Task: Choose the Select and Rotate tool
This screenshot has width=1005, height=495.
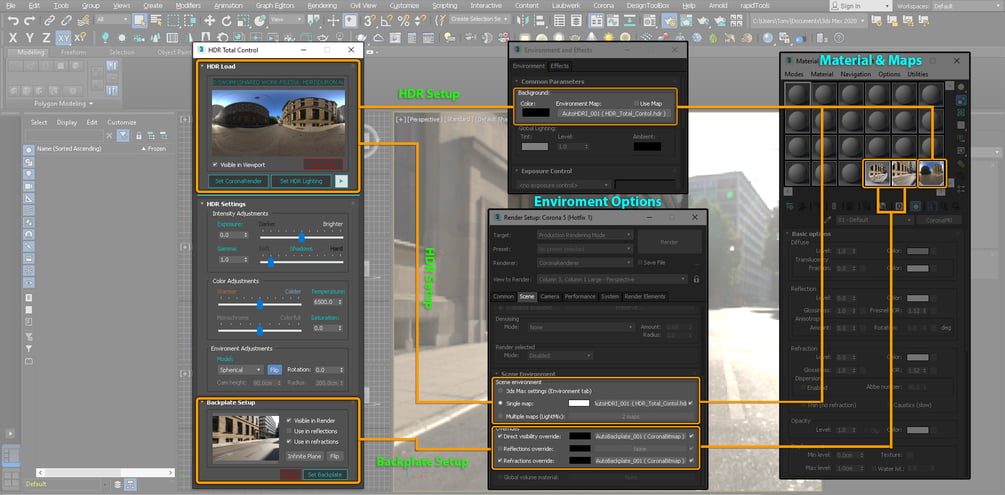Action: [226, 21]
